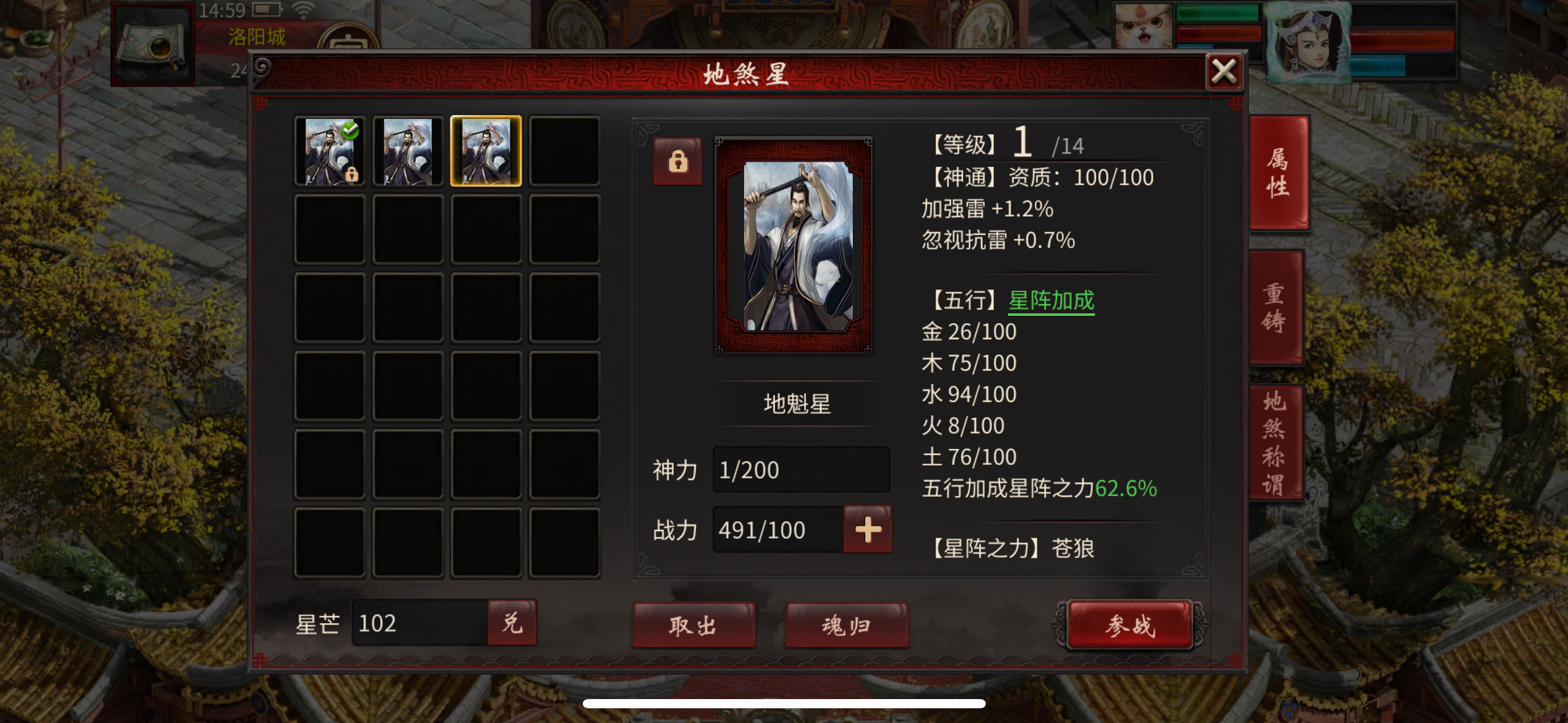Screen dimensions: 1568x723
Task: Click the 取出 button
Action: pos(694,625)
